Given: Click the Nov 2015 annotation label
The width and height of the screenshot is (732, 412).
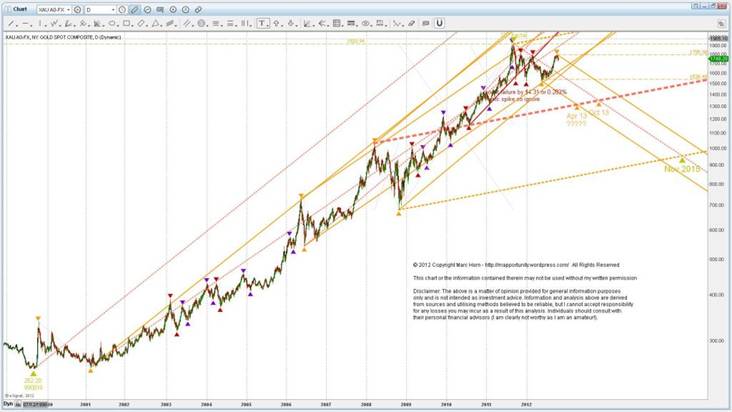Looking at the screenshot, I should (682, 169).
